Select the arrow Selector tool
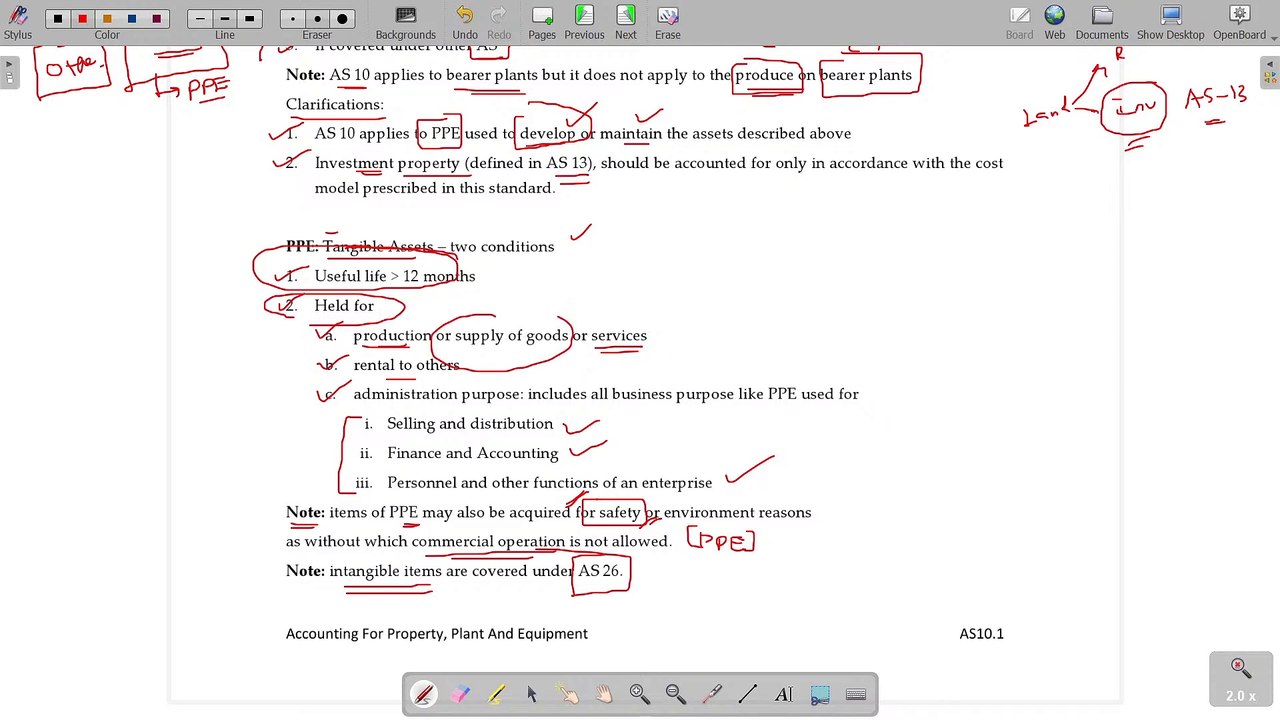The width and height of the screenshot is (1280, 720). pos(532,694)
